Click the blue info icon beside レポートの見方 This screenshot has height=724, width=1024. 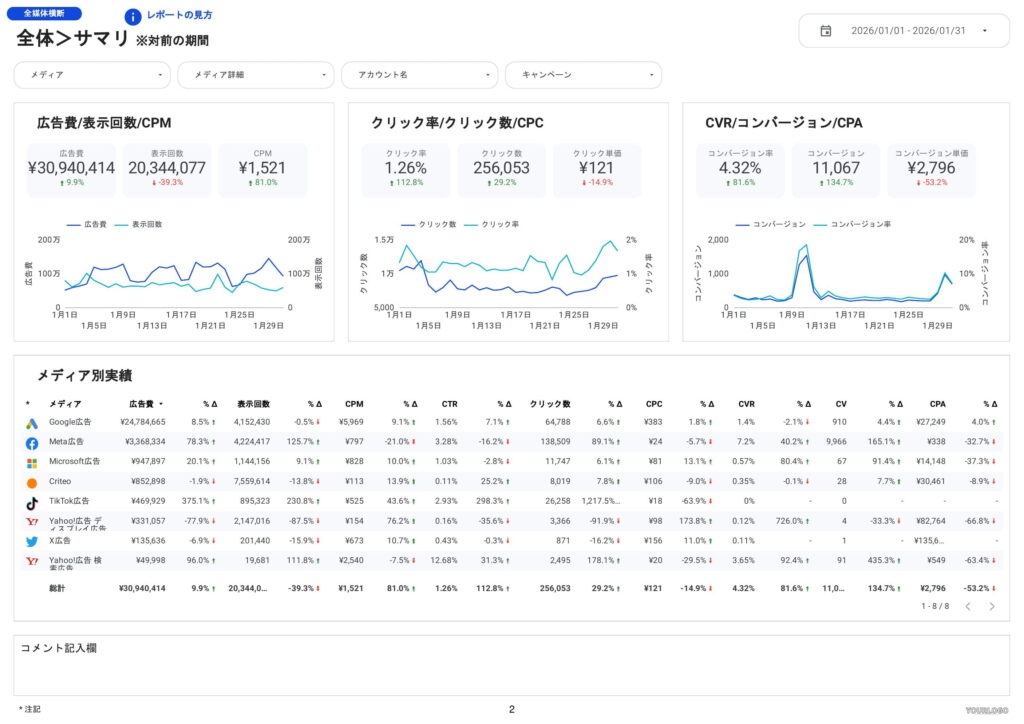pyautogui.click(x=132, y=17)
